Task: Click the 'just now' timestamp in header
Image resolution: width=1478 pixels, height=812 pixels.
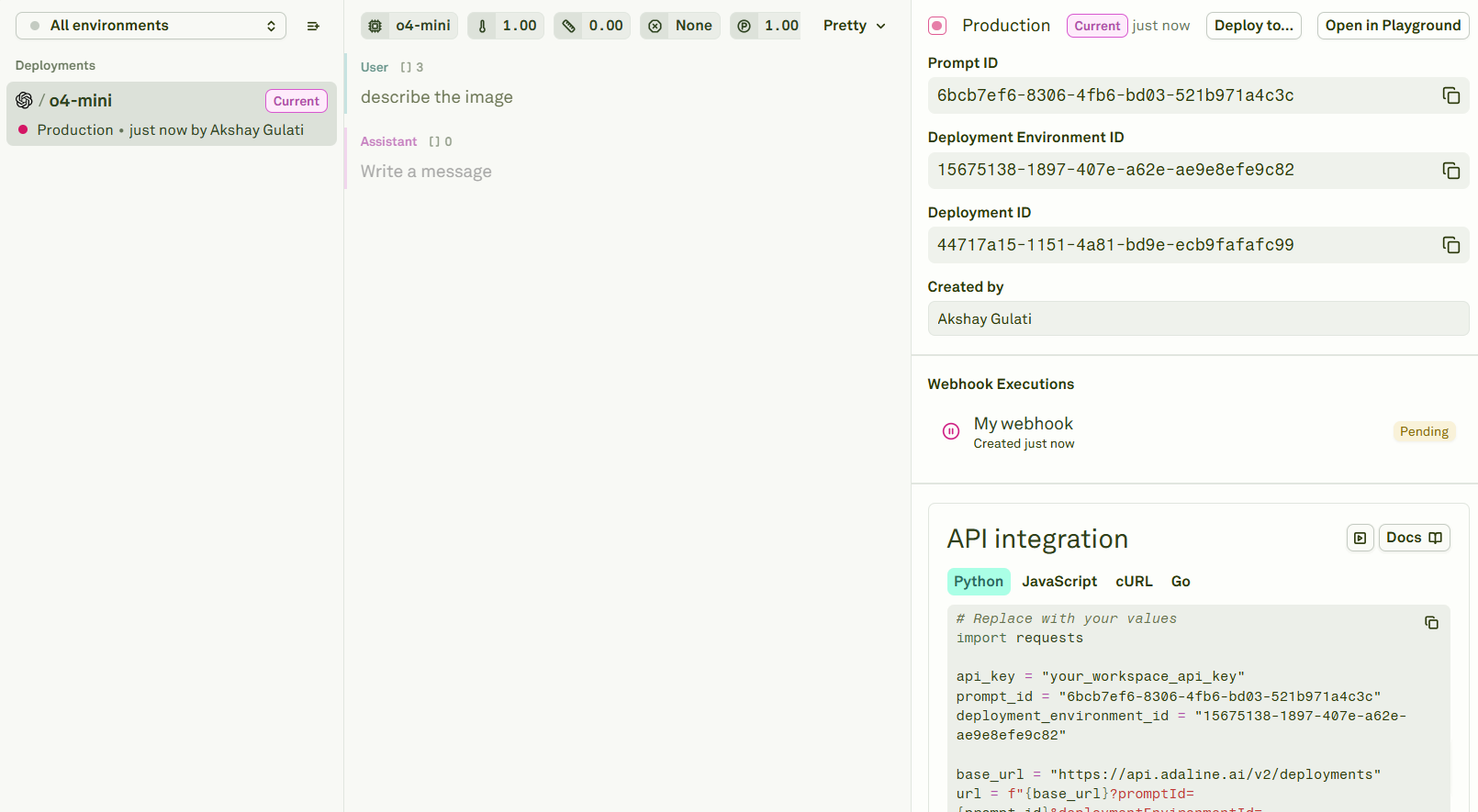Action: 1161,26
